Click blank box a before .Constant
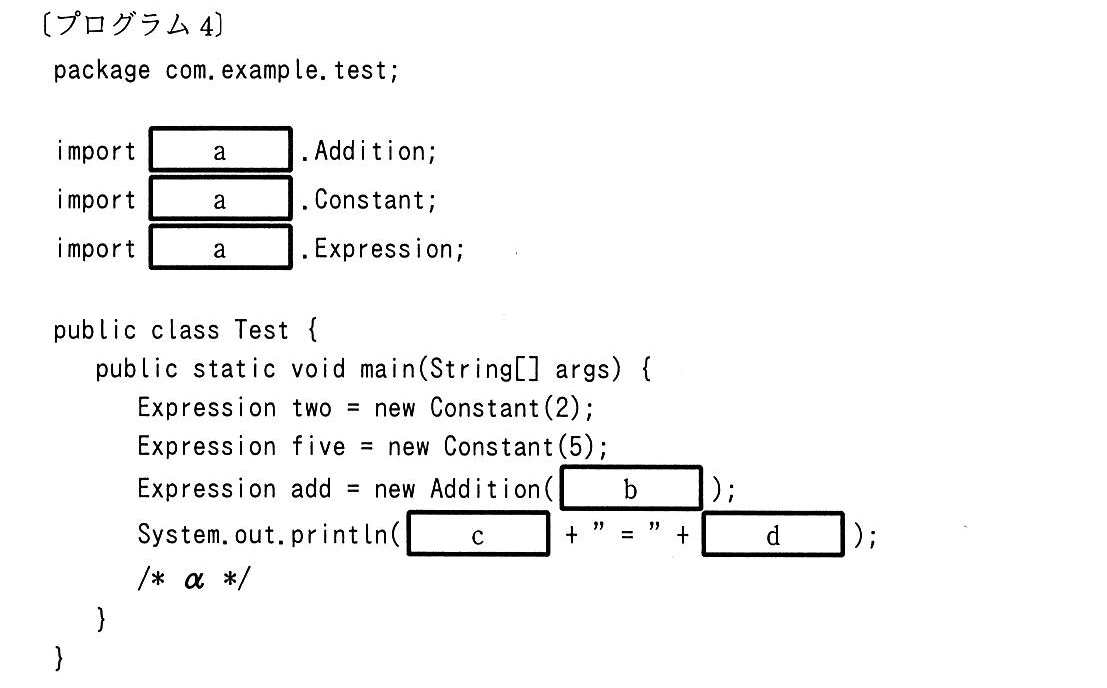This screenshot has height=688, width=1107. [x=220, y=198]
